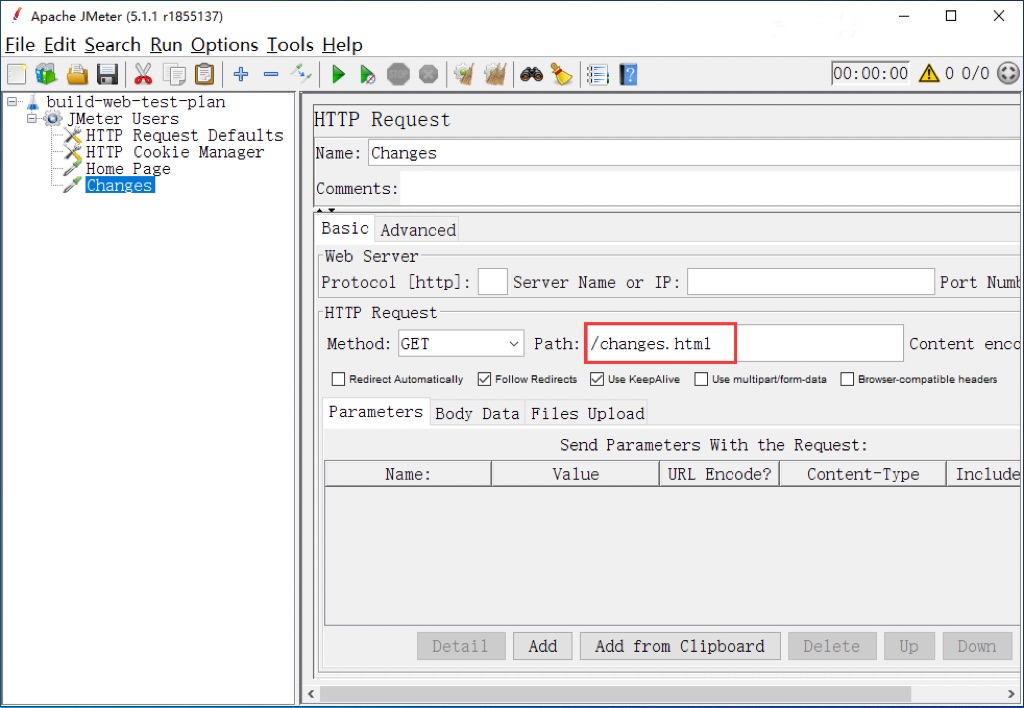Paste the copied element
Screen dimensions: 1024x708
point(204,74)
